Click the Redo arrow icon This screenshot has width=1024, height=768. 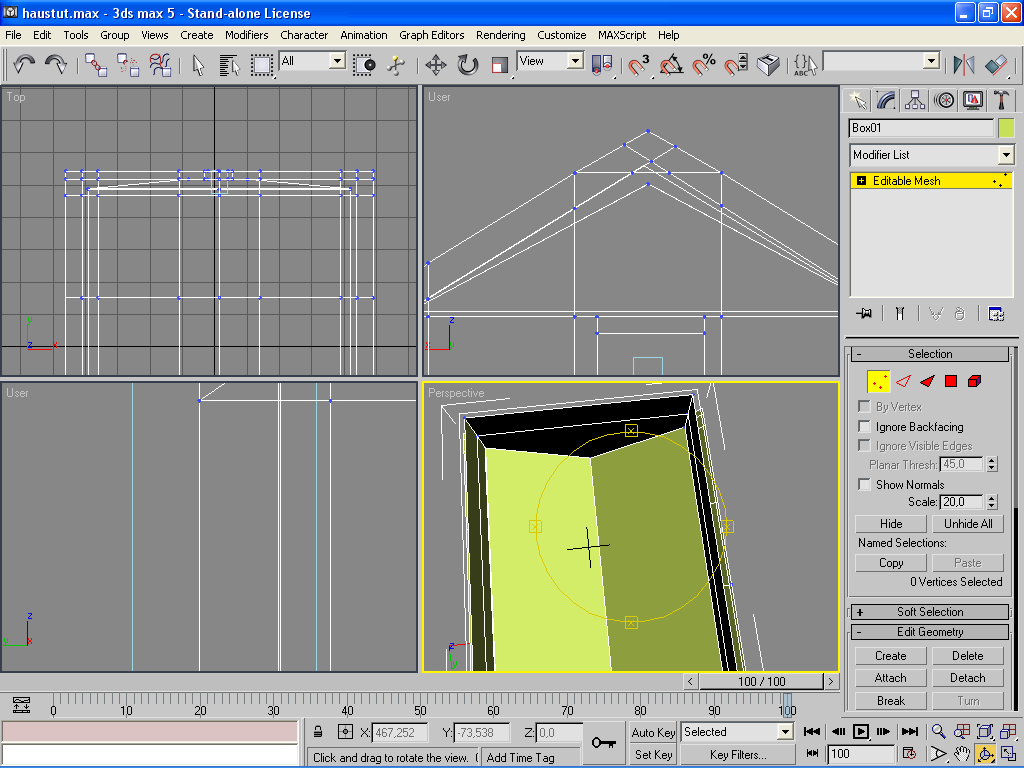click(x=56, y=64)
